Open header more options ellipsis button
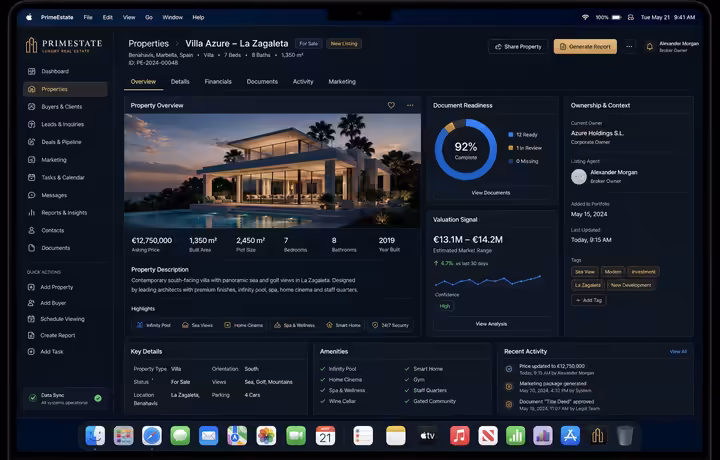Screen dimensions: 720x460 pos(629,46)
